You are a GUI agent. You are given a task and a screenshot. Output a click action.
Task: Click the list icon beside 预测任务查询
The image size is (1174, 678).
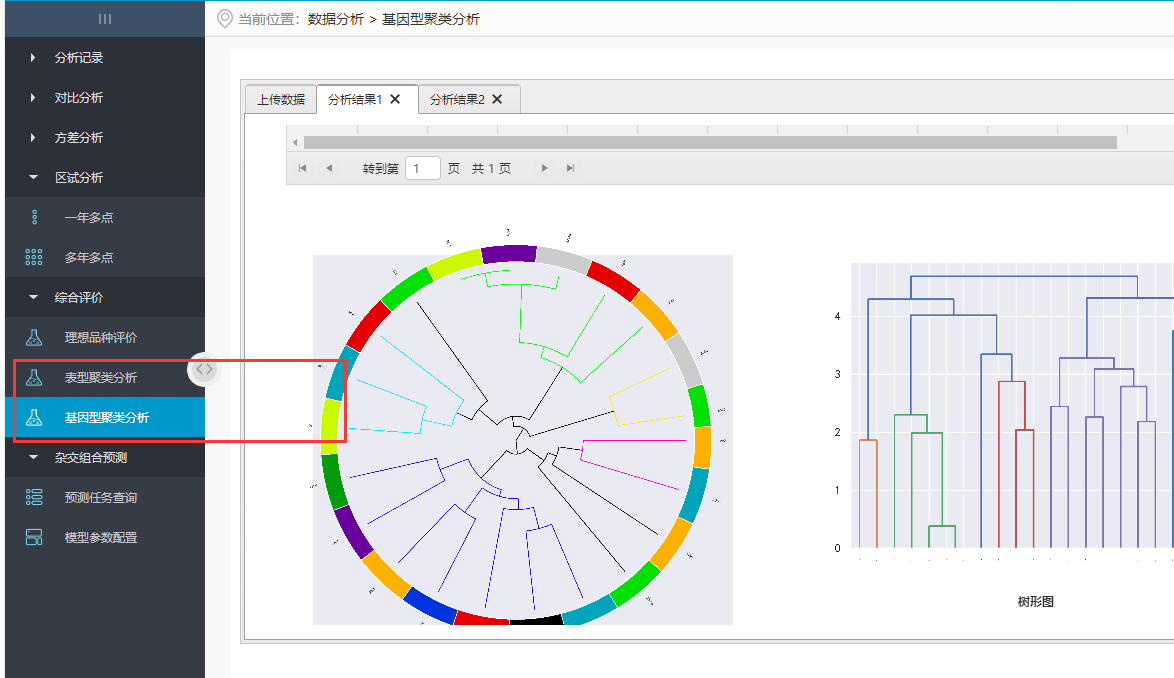click(x=34, y=498)
